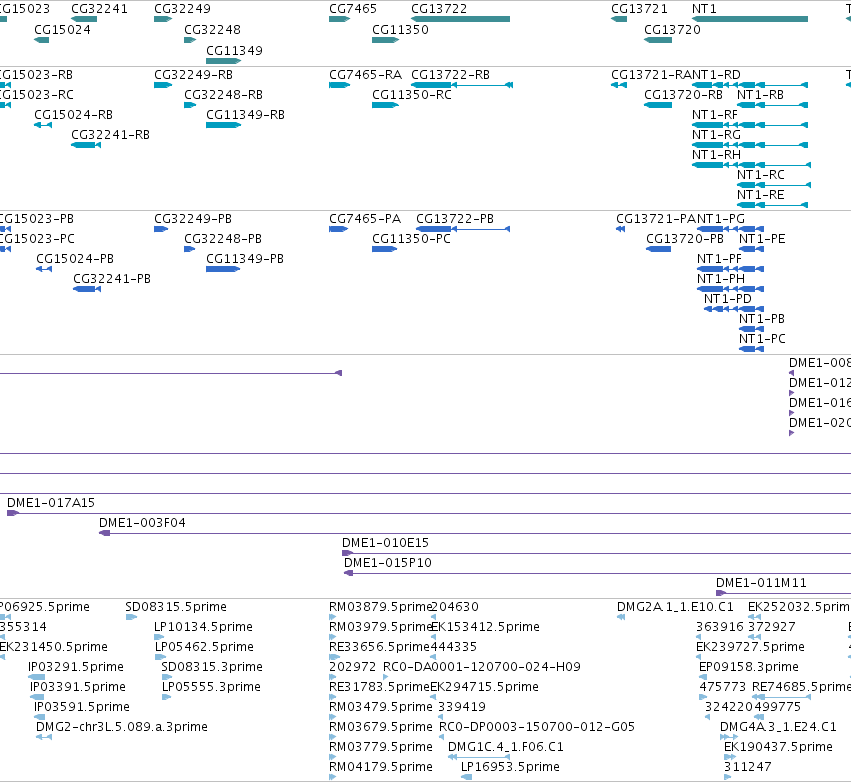
Task: Select protein CG32249-PB
Action: 161,230
